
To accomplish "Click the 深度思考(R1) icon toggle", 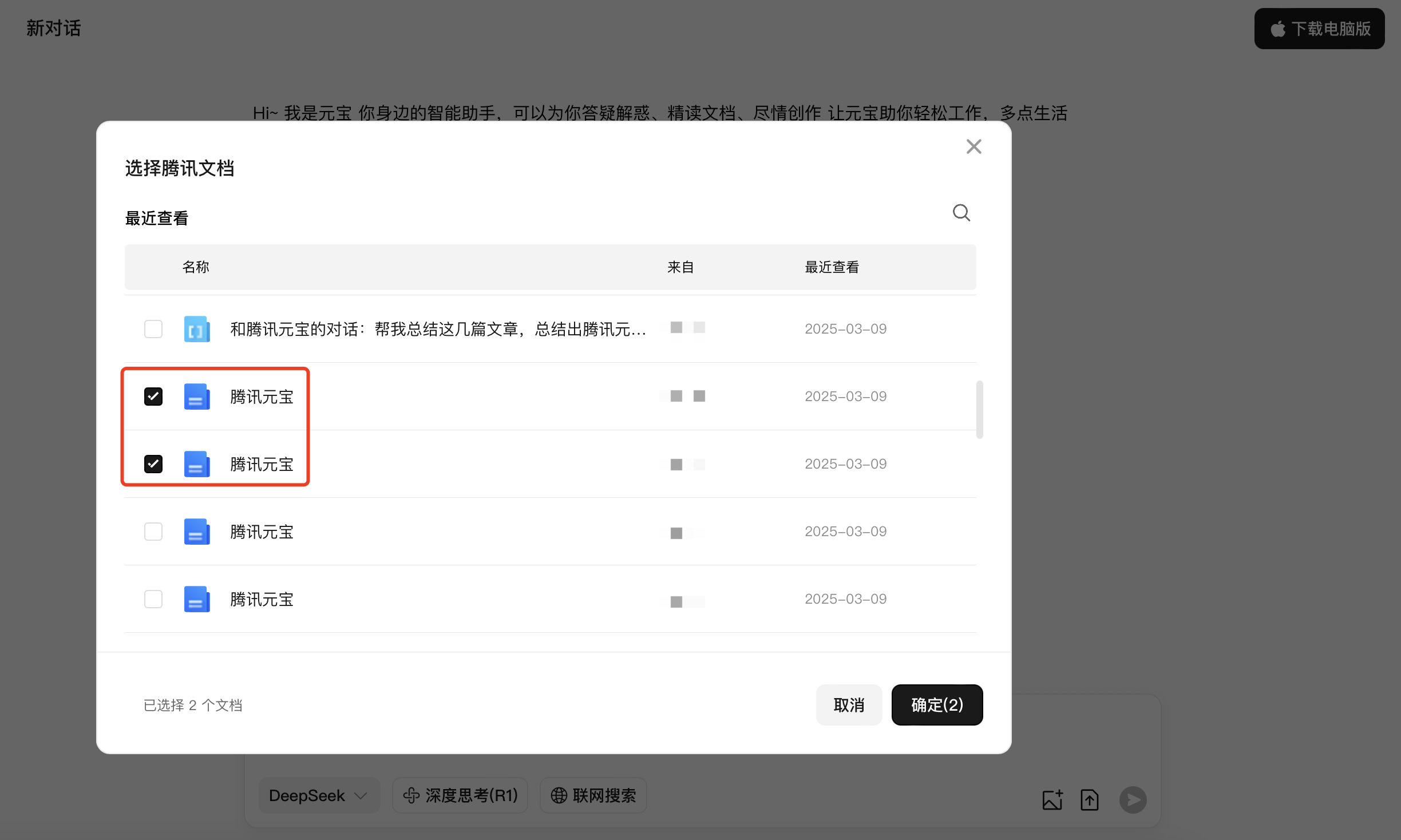I will (x=411, y=795).
